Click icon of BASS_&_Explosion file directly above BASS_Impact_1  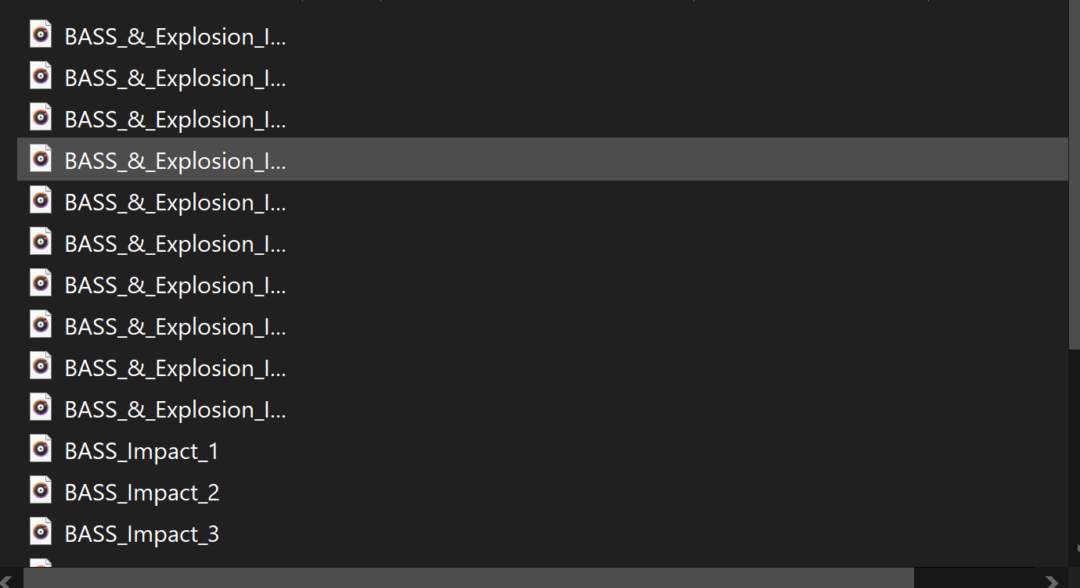[40, 407]
